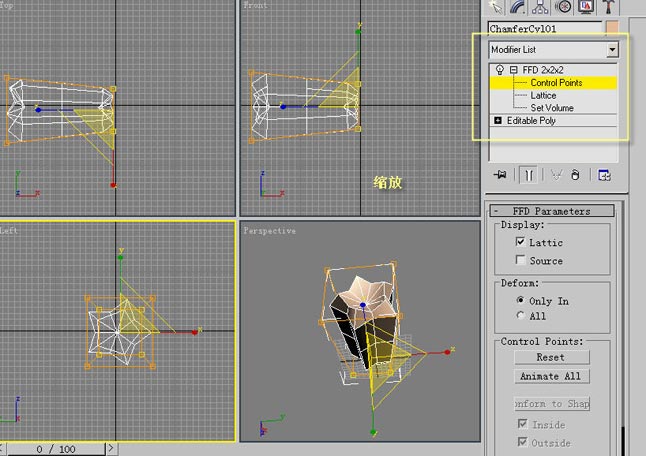Viewport: 646px width, 456px height.
Task: Open the Hierarchy panel tab
Action: (540, 7)
